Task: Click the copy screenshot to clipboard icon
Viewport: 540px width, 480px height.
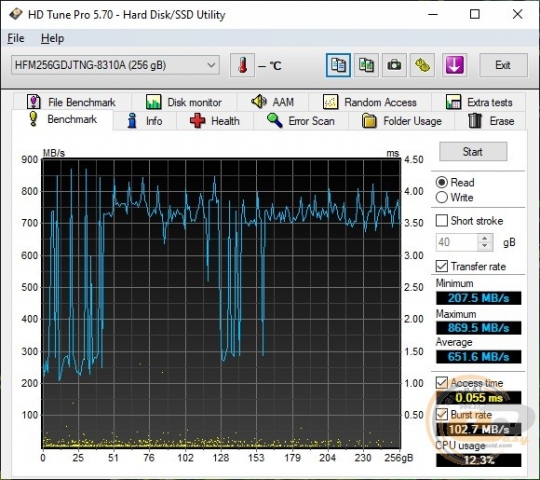Action: [366, 65]
